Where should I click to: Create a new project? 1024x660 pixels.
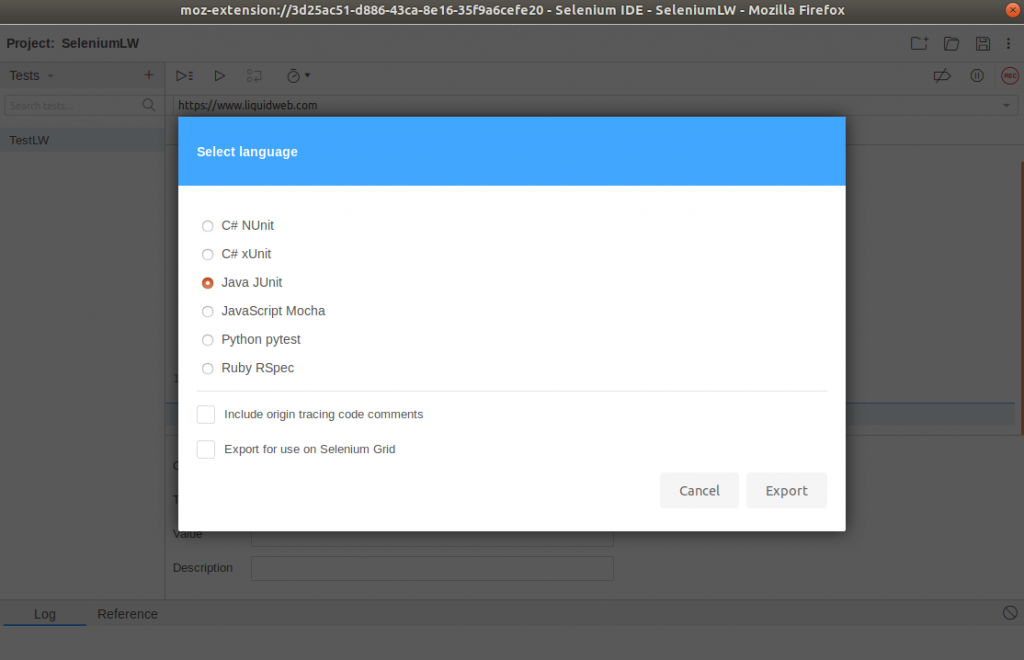[x=919, y=43]
